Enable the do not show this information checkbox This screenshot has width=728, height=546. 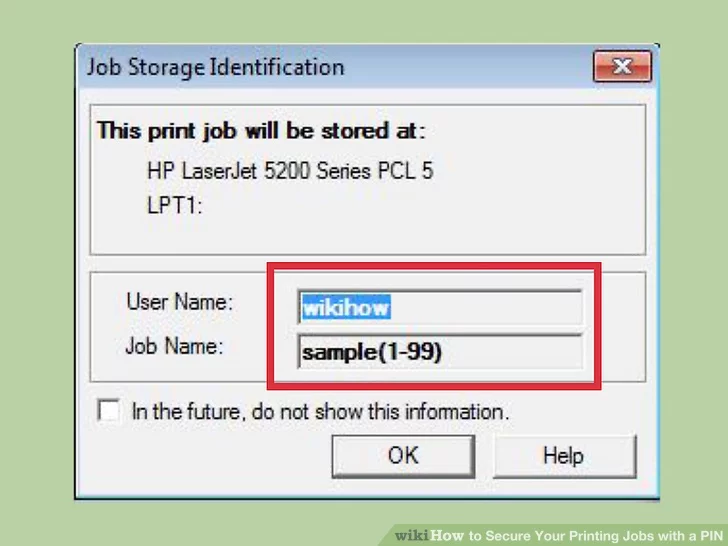coord(108,410)
